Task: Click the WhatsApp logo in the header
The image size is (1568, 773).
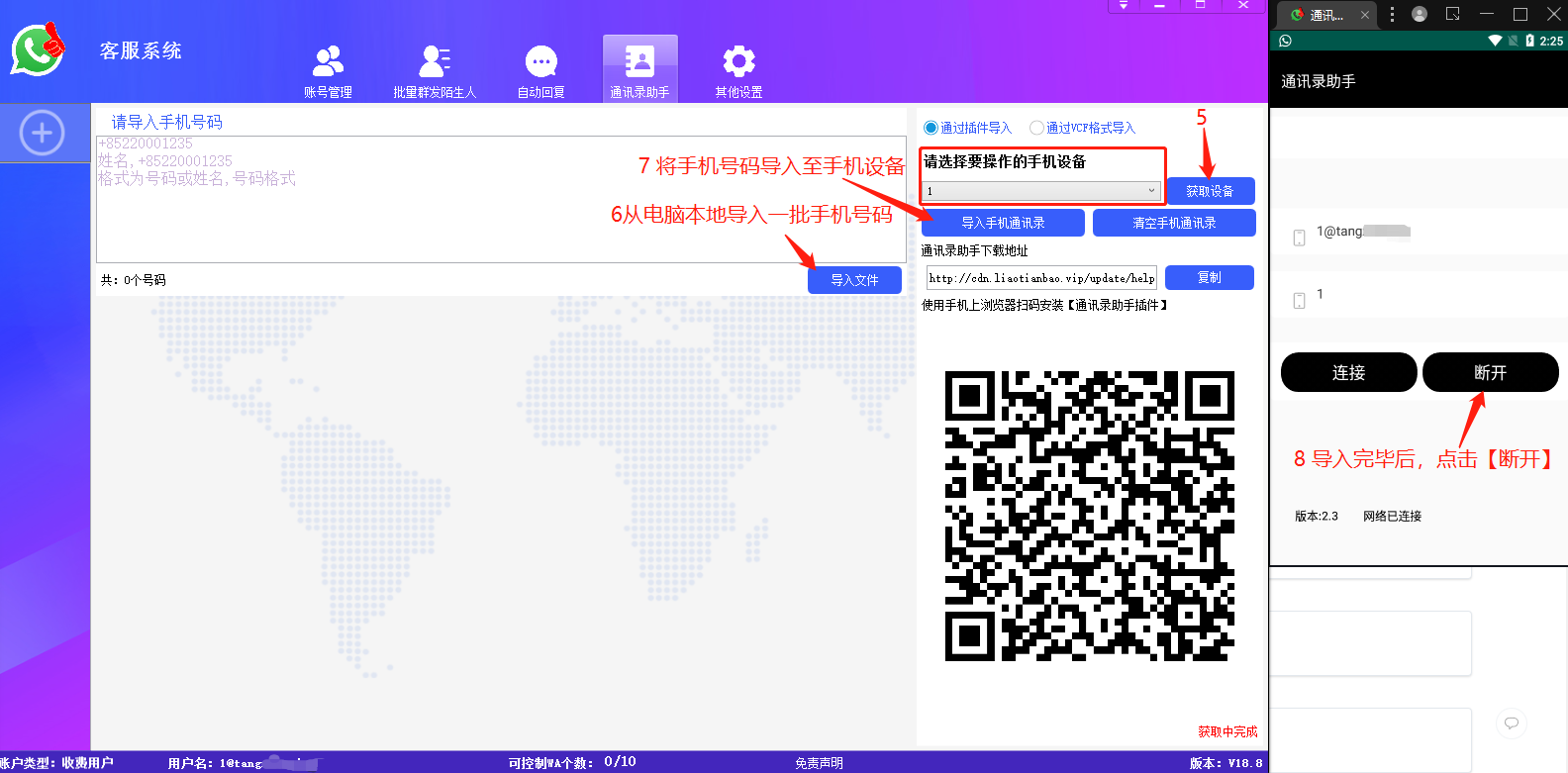Action: [38, 49]
